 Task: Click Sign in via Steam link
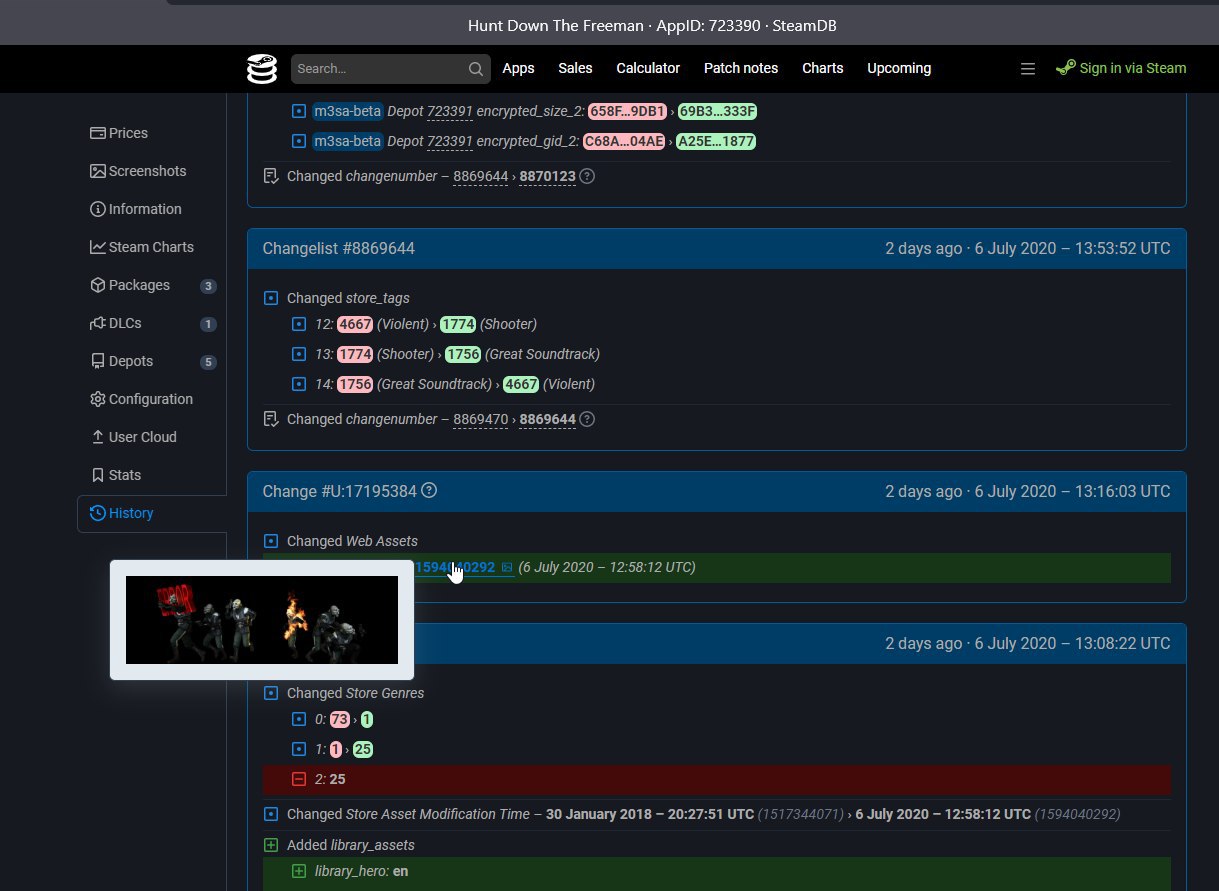(x=1121, y=68)
